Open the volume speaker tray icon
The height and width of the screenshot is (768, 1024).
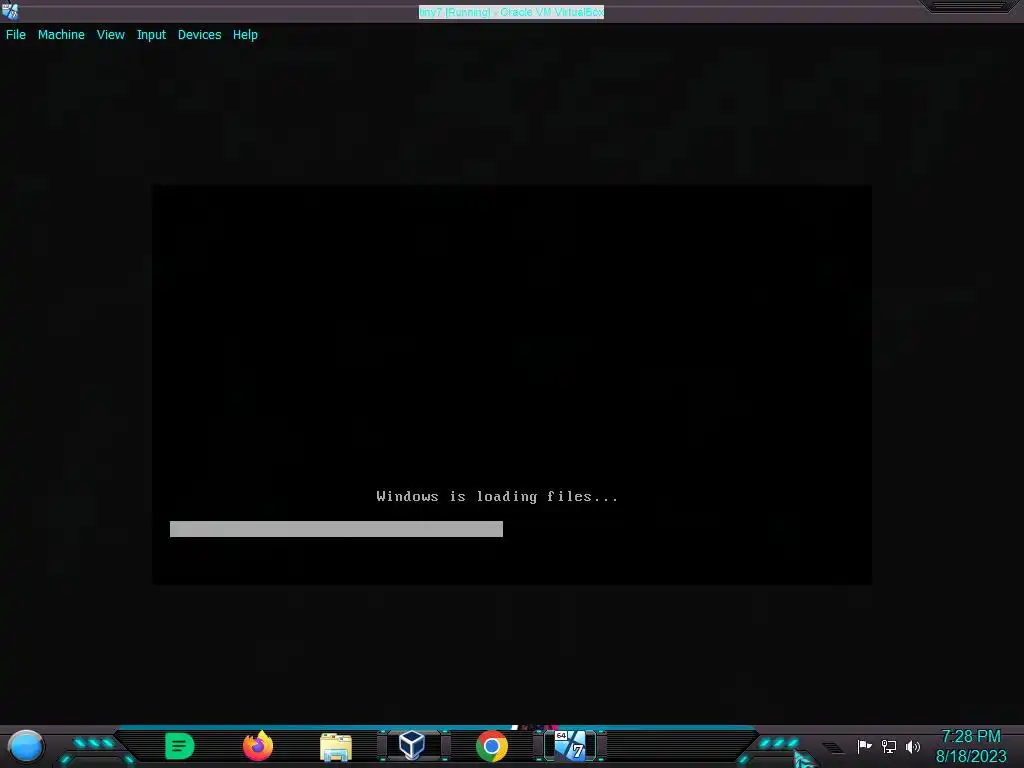point(913,746)
